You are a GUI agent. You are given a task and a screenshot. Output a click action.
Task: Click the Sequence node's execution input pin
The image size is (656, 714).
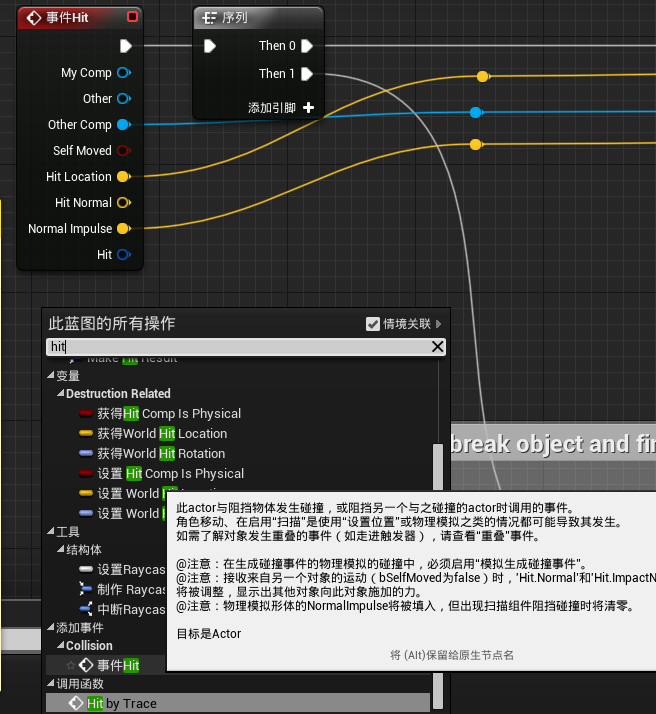pyautogui.click(x=209, y=46)
